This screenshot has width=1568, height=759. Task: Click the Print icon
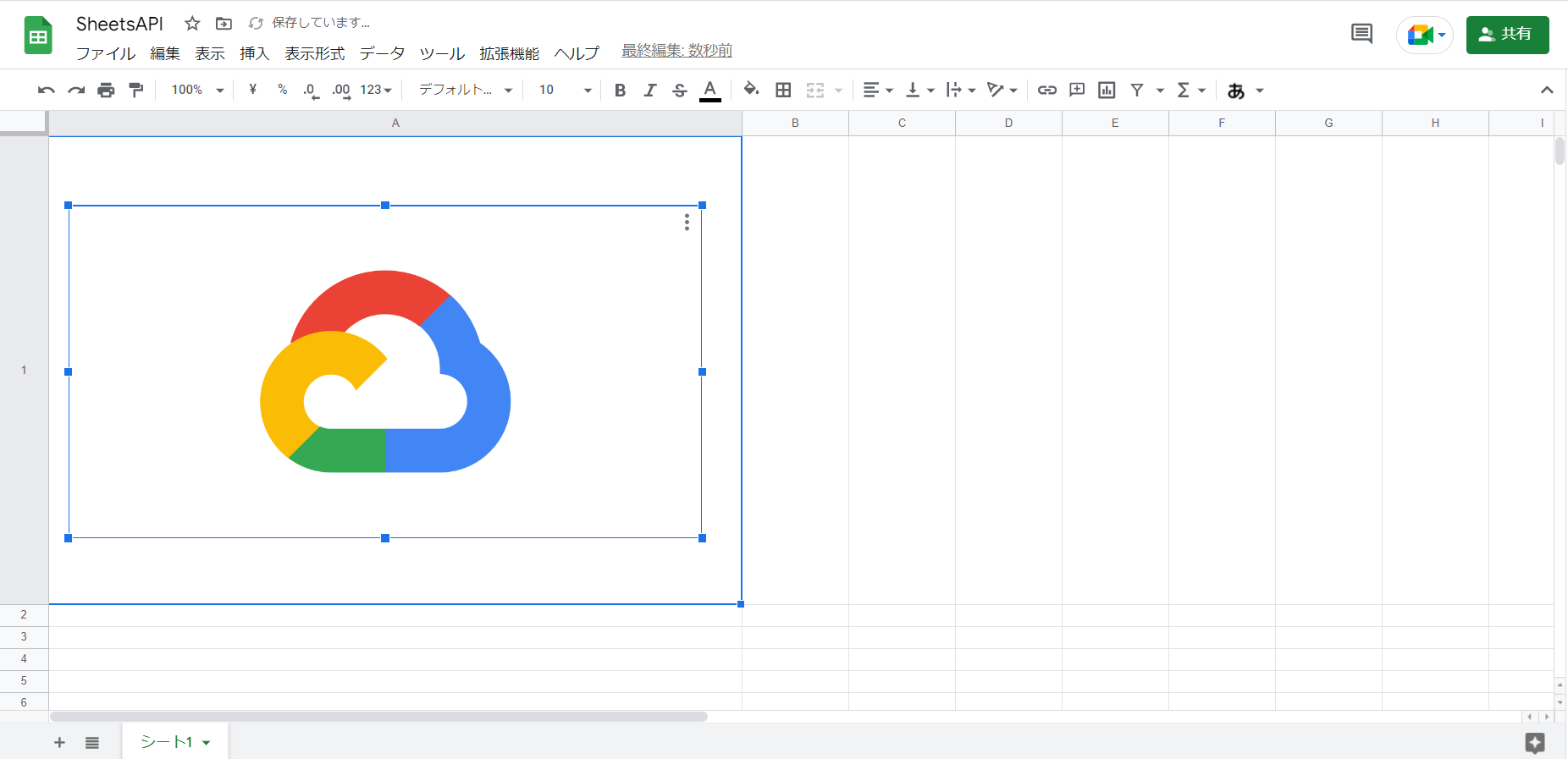[106, 90]
